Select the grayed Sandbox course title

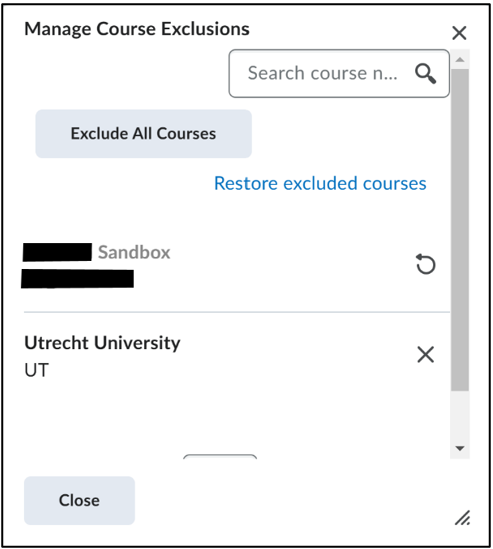134,252
